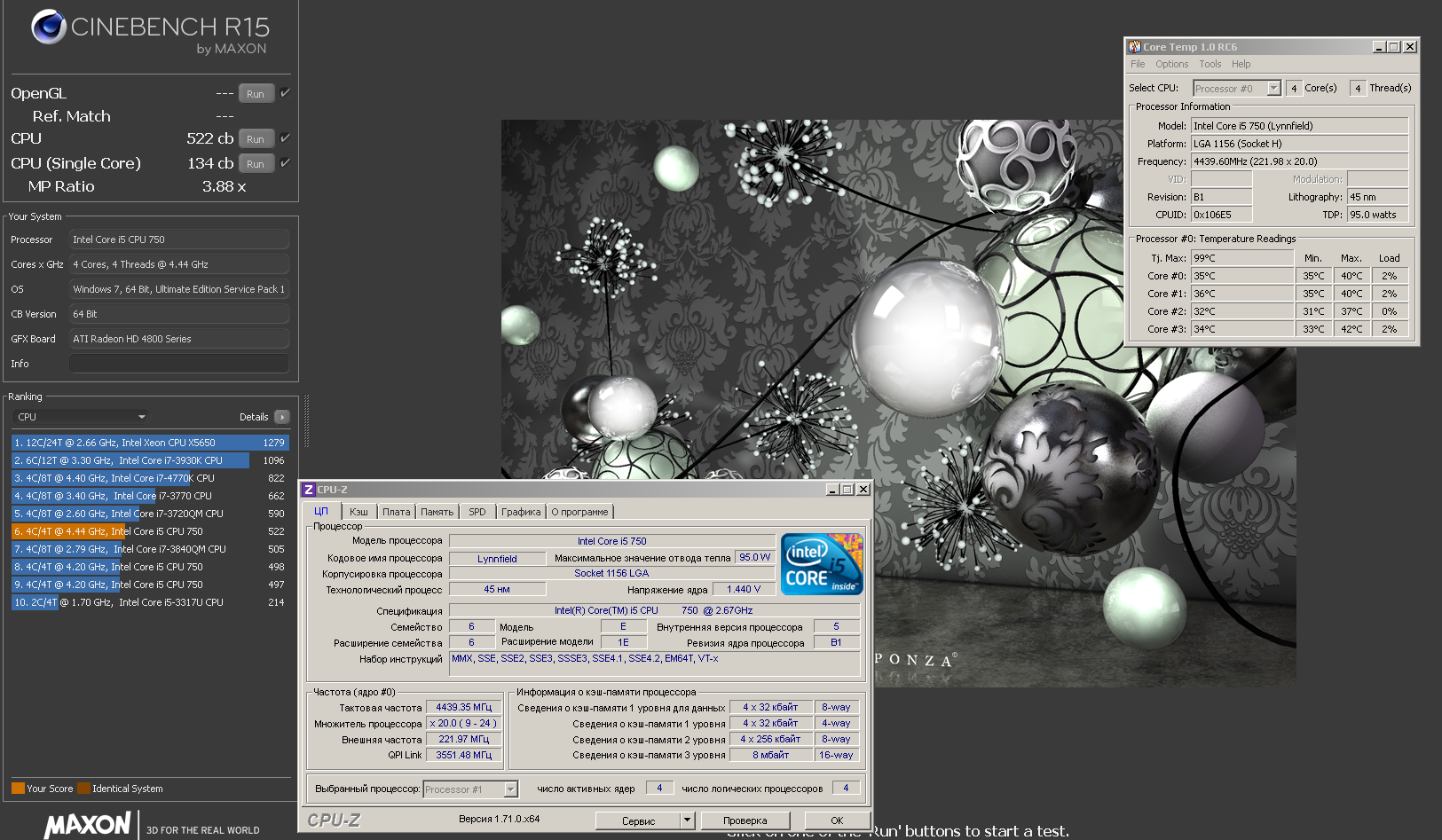Click the TDP value '95.0 watts'
Viewport: 1442px width, 840px height.
[x=1378, y=215]
